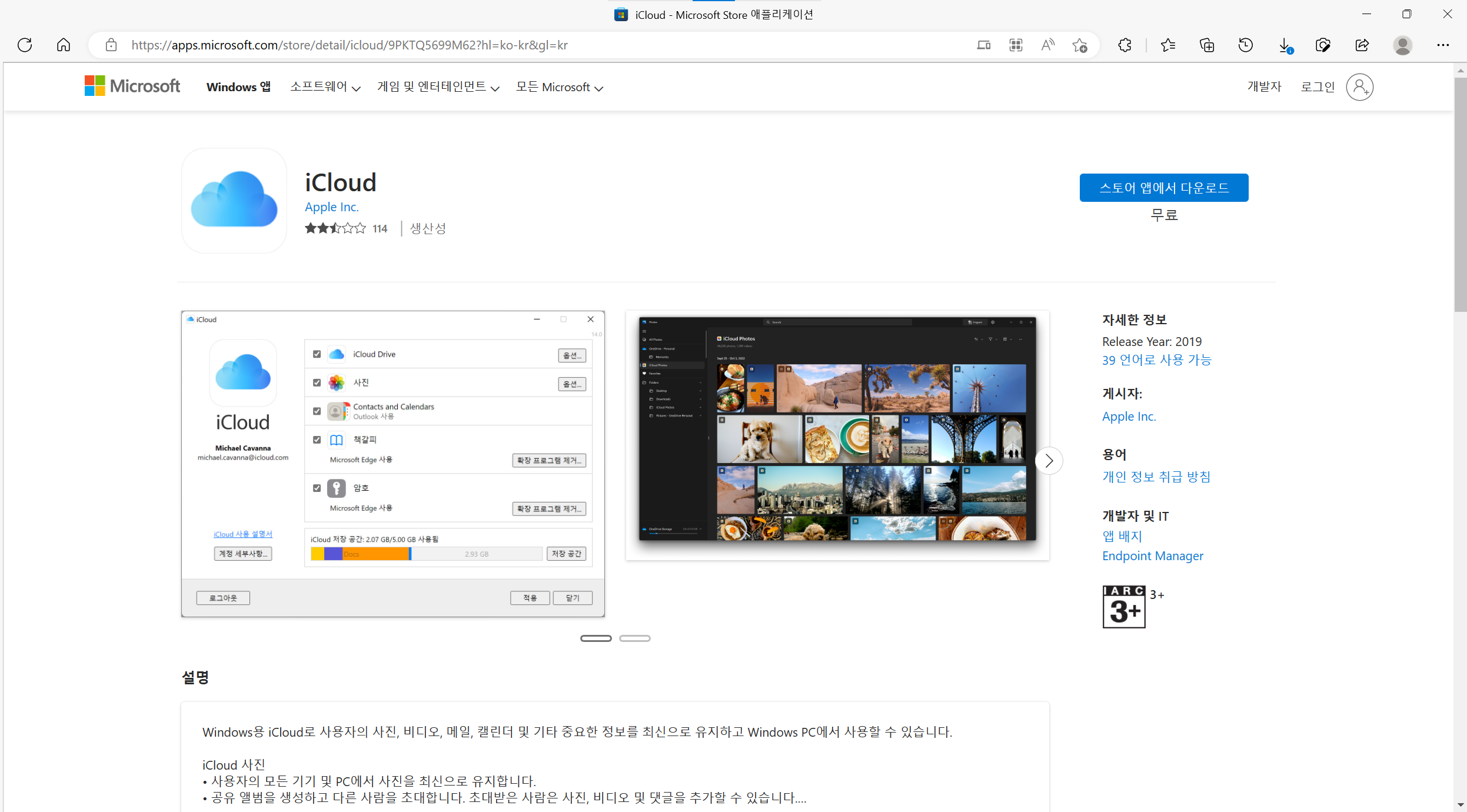Screen dimensions: 1467x812
Task: Open Collections panel
Action: (x=1207, y=45)
